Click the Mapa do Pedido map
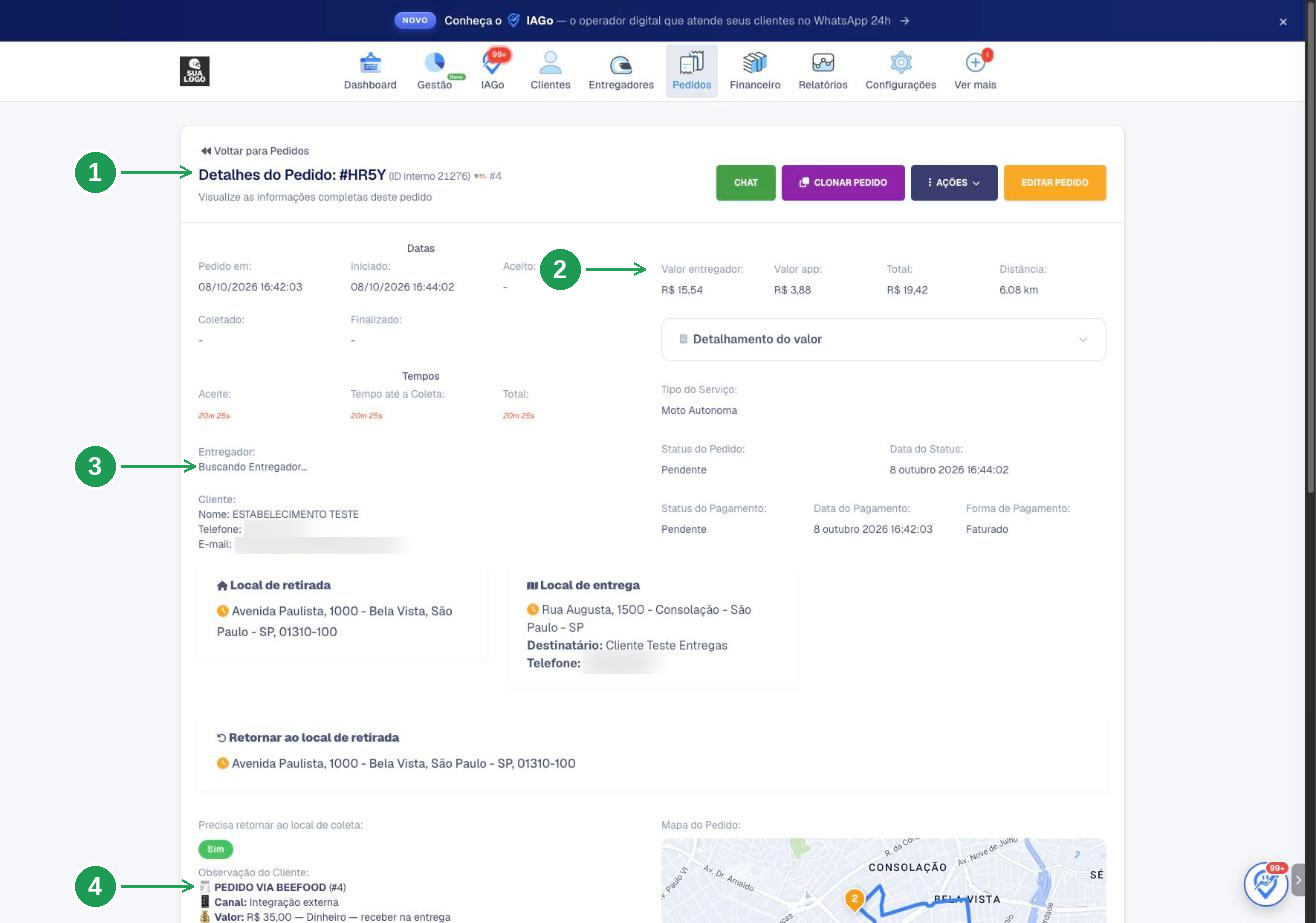 884,881
